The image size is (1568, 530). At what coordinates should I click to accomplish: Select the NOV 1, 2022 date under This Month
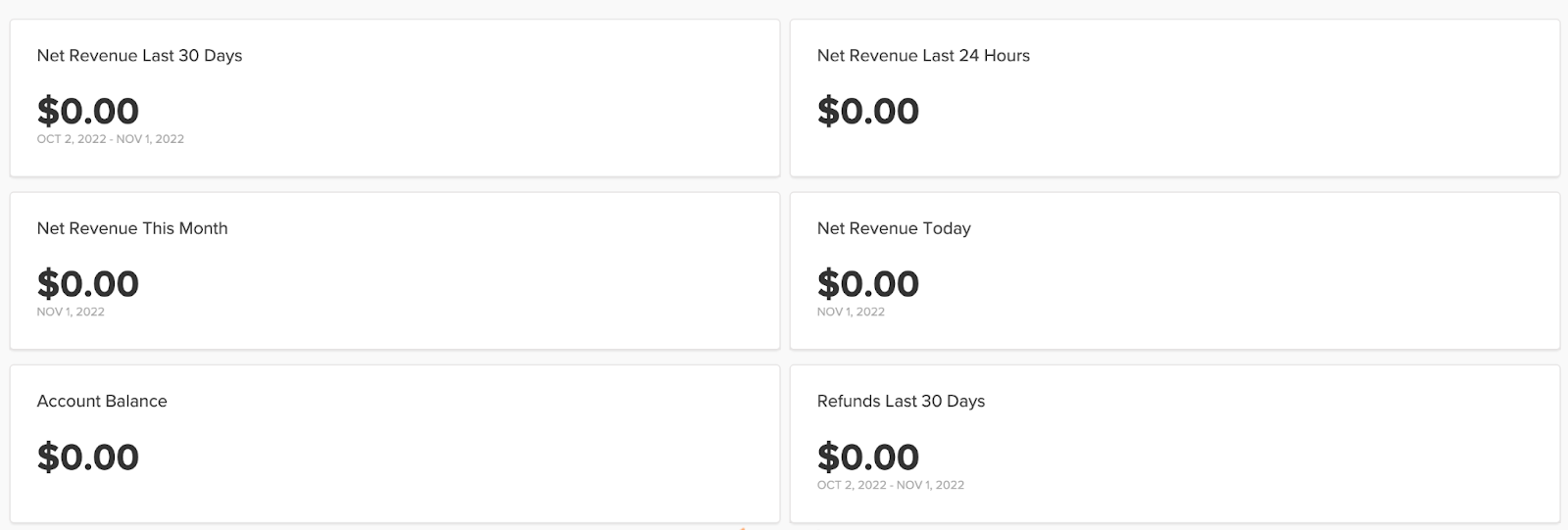point(71,313)
